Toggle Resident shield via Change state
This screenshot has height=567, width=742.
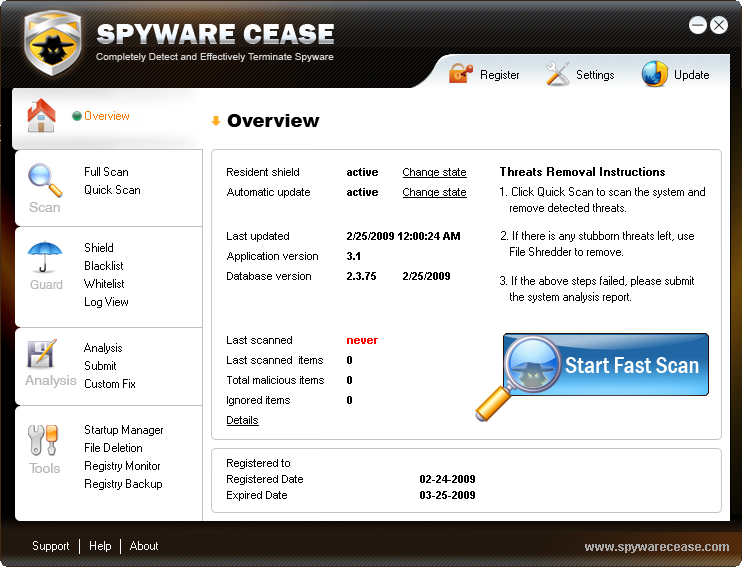pyautogui.click(x=434, y=172)
